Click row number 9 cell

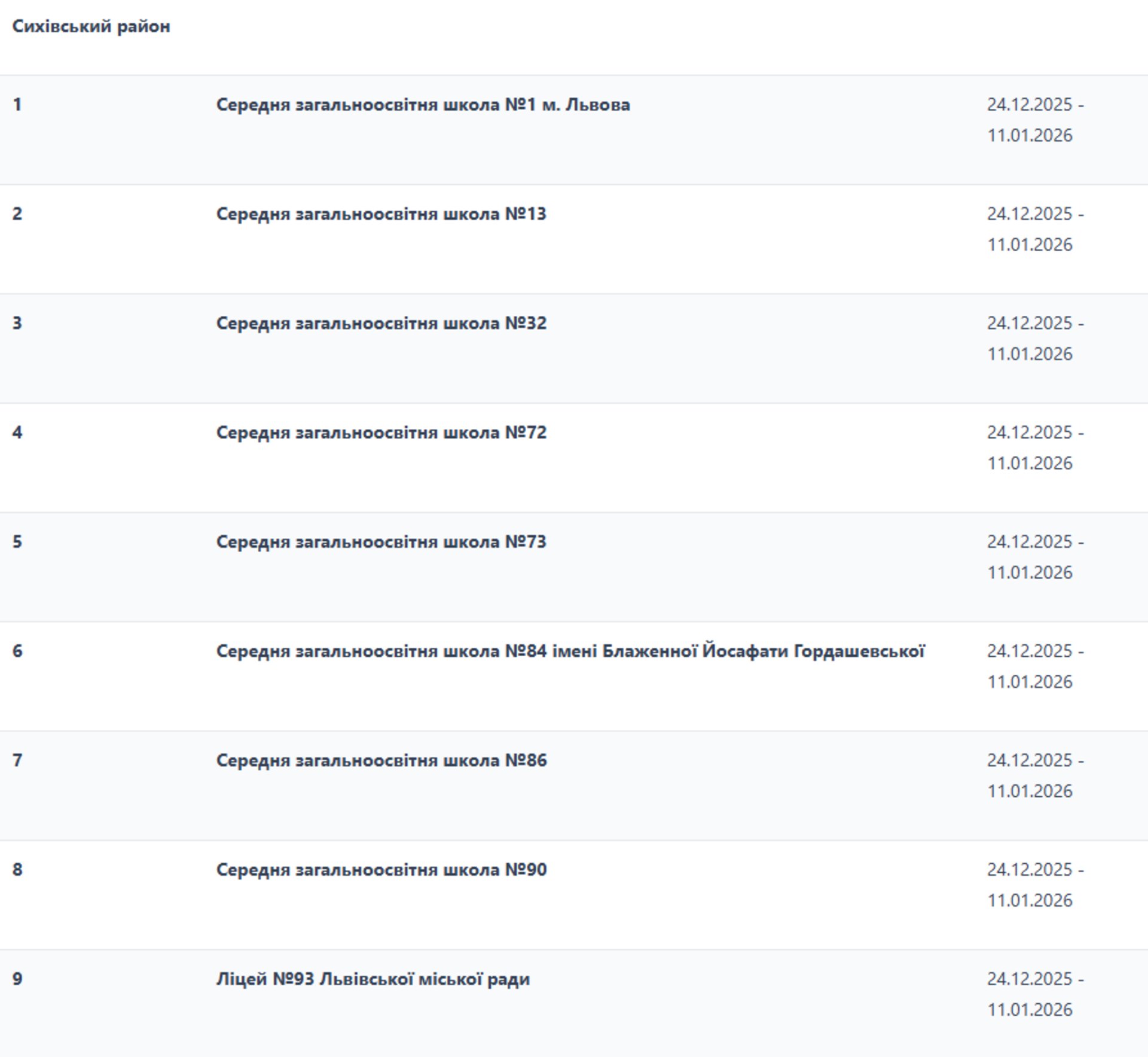(x=17, y=979)
